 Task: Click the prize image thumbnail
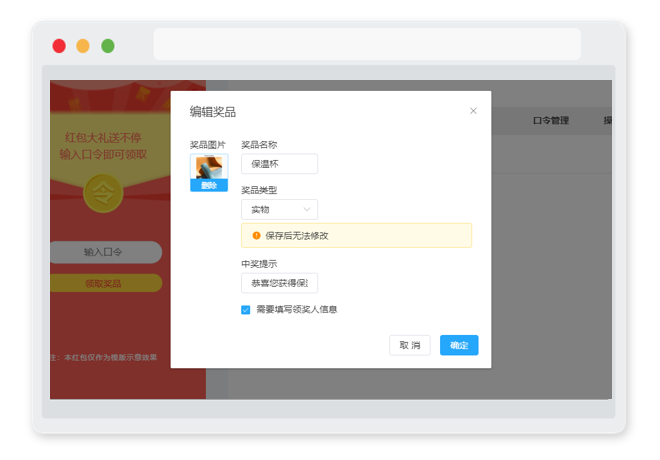tap(209, 167)
